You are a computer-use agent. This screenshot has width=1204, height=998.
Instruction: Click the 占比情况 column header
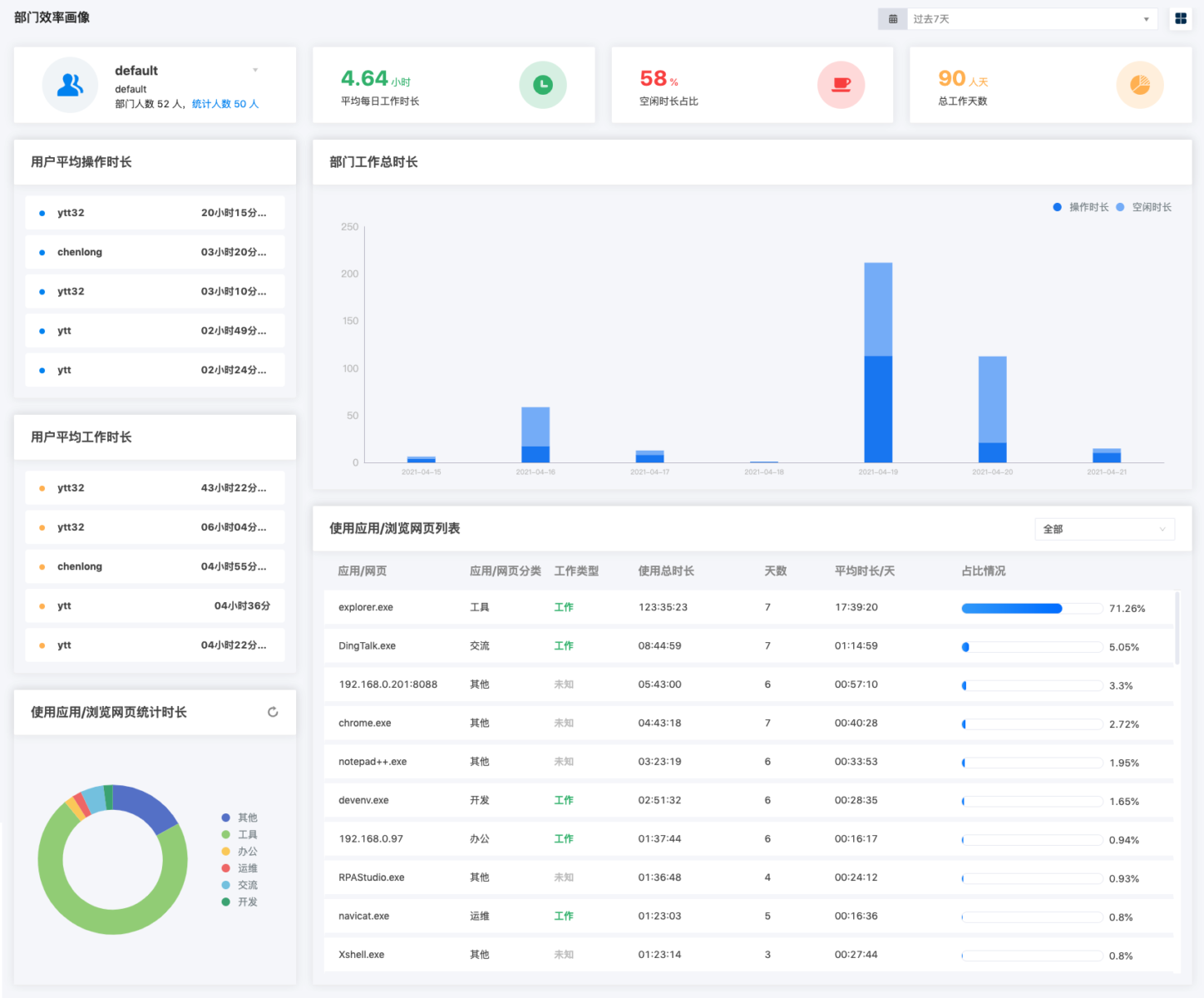(x=984, y=571)
